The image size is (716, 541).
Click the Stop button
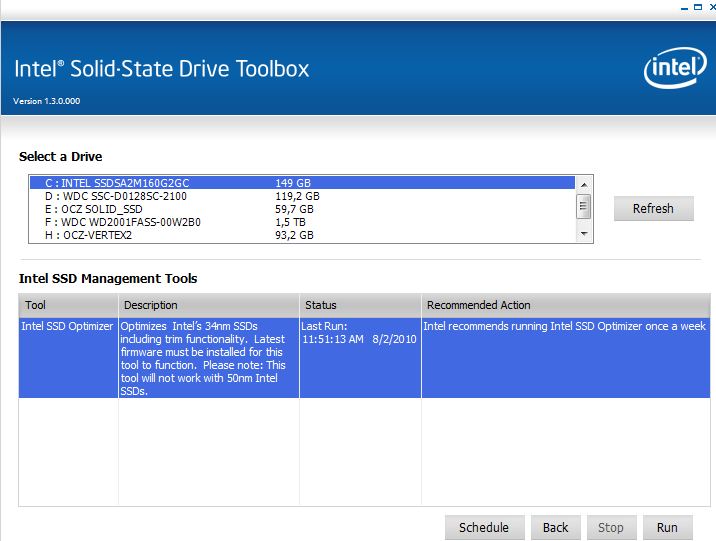click(x=611, y=527)
